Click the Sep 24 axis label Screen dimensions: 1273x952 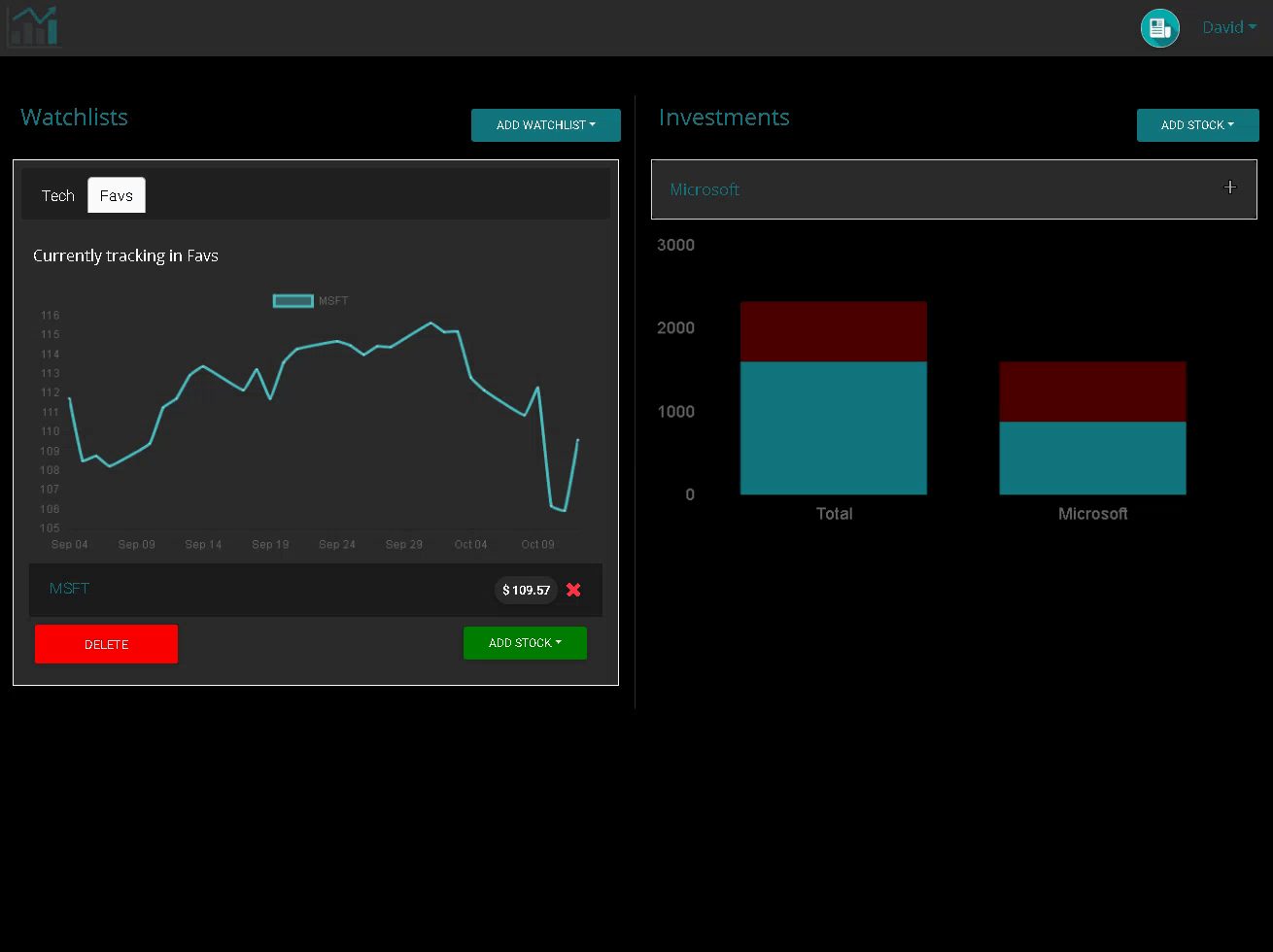337,544
